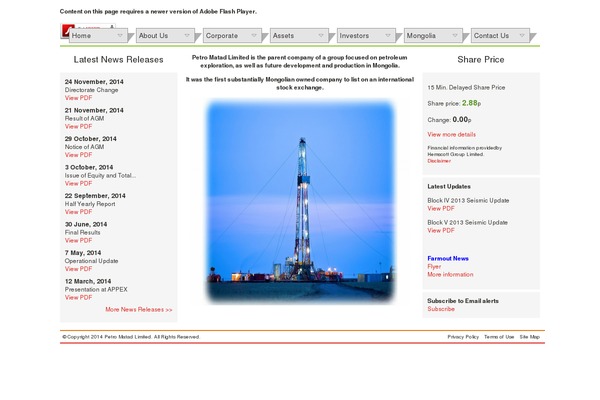
Task: View PDF for Operational Update
Action: click(78, 269)
